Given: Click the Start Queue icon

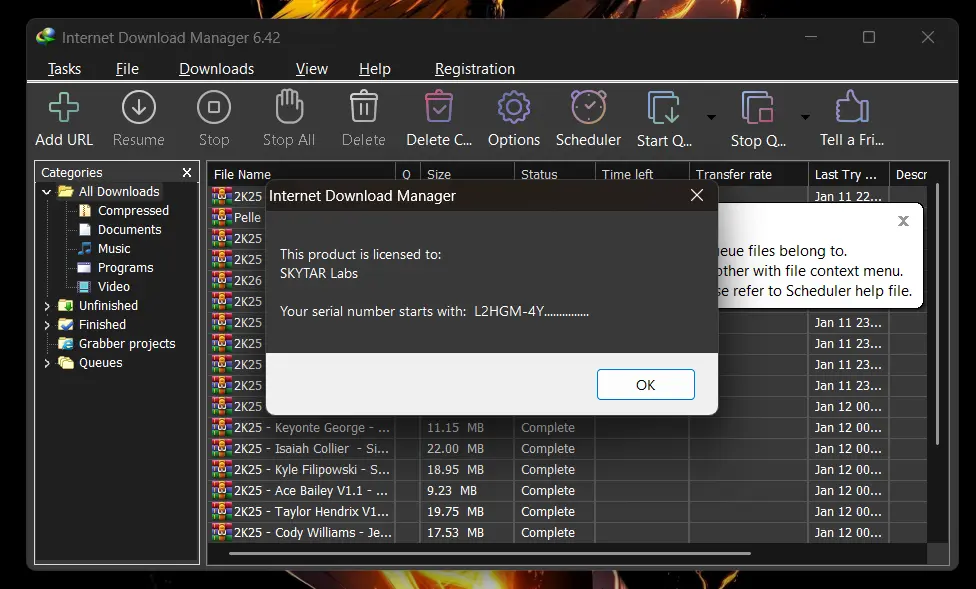Looking at the screenshot, I should pos(663,108).
